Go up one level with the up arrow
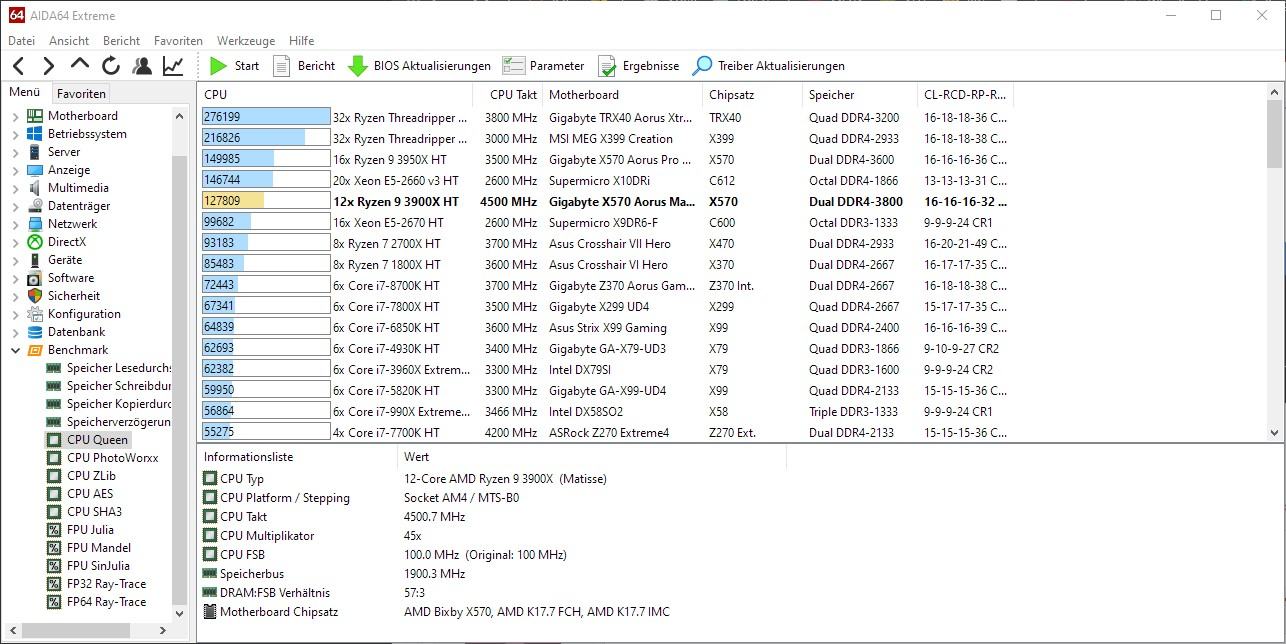The image size is (1286, 644). coord(80,65)
